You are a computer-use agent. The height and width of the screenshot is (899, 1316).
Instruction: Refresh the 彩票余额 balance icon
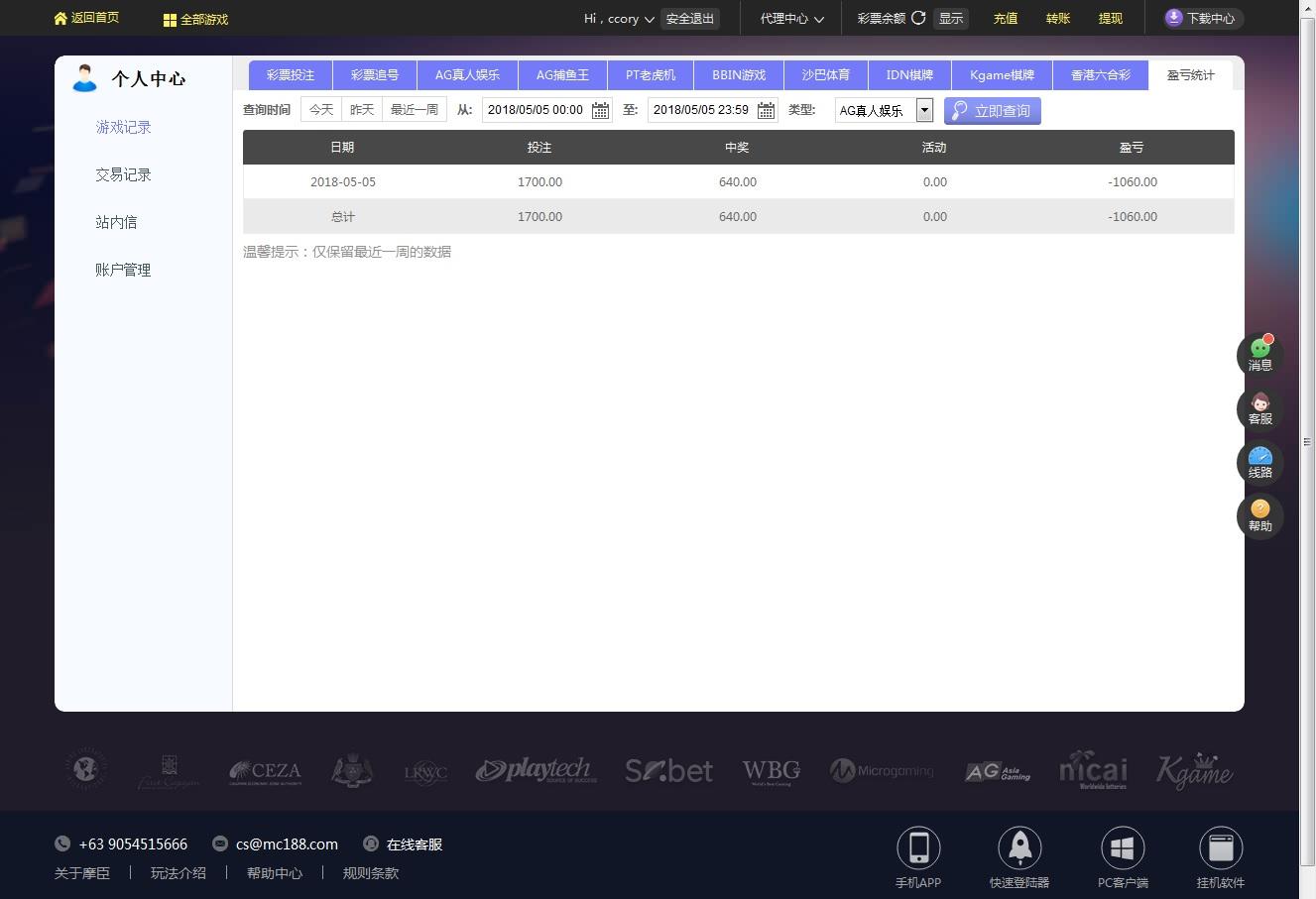coord(918,18)
